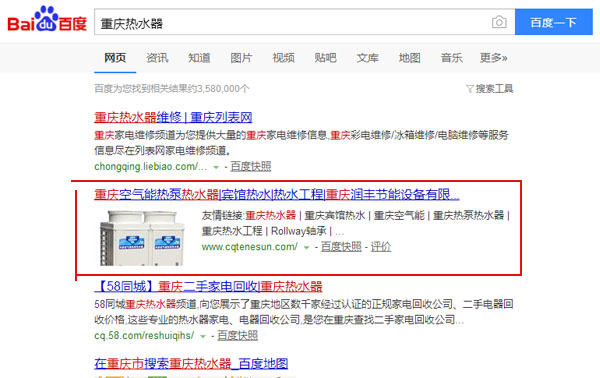Expand dropdown arrow after chongqing.liebiao.com URL
This screenshot has height=378, width=600.
(x=216, y=167)
